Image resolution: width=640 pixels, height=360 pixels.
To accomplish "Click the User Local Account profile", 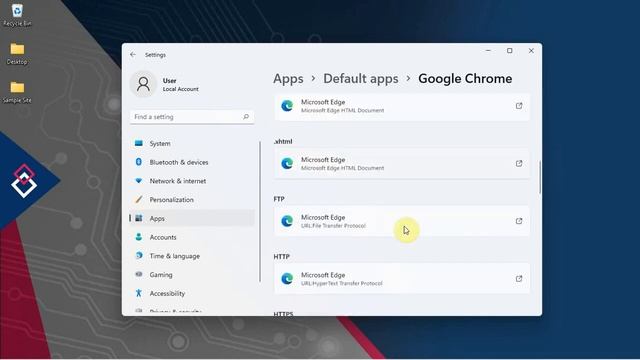I will click(164, 84).
